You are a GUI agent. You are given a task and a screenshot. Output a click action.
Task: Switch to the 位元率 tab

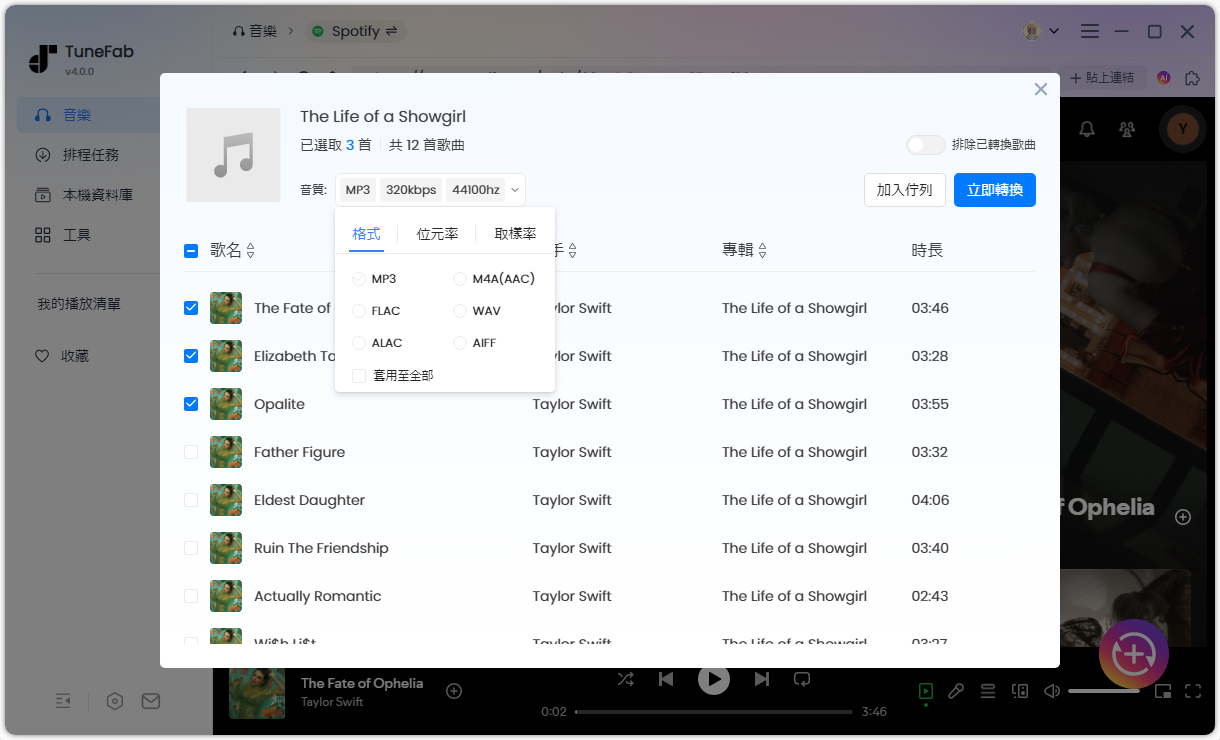tap(437, 234)
